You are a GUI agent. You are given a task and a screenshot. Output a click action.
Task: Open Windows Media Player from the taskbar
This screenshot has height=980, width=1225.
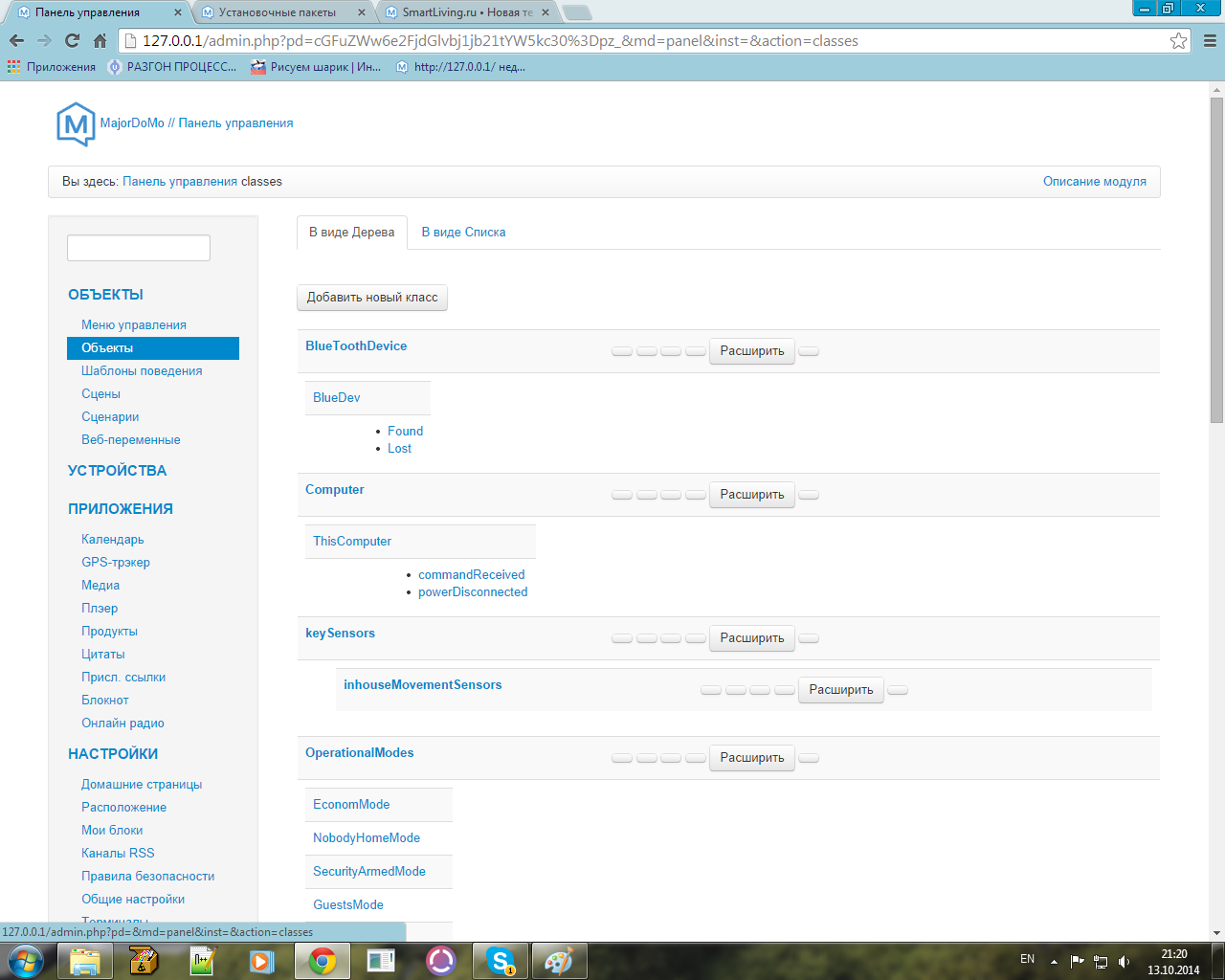(261, 960)
